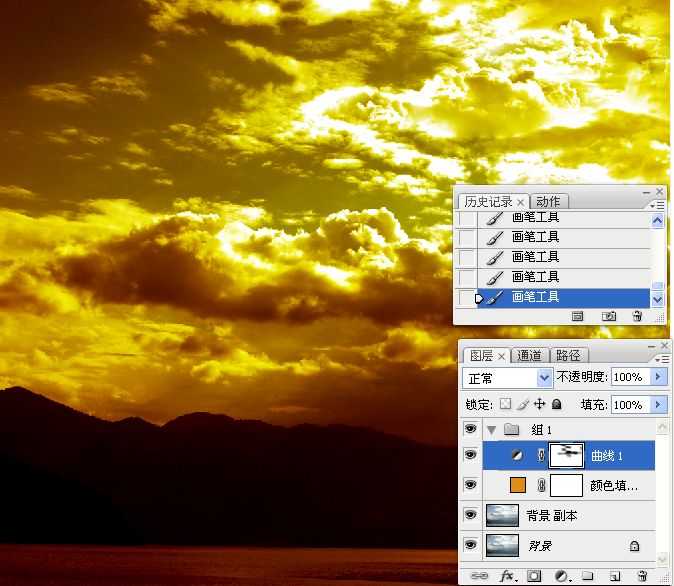Click the lock icon on 背景 layer
674x586 pixels.
[634, 546]
